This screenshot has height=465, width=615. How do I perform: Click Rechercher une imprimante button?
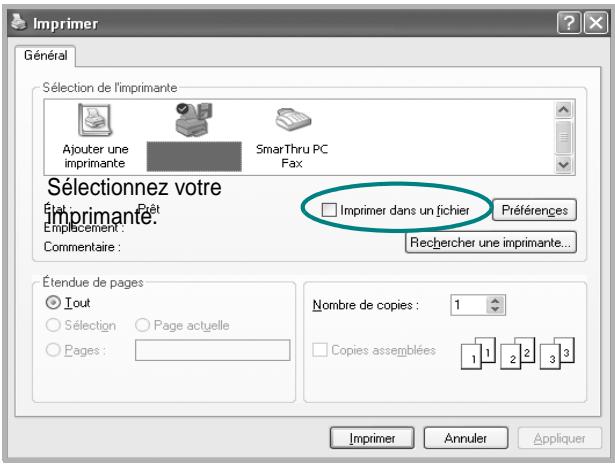pos(490,242)
